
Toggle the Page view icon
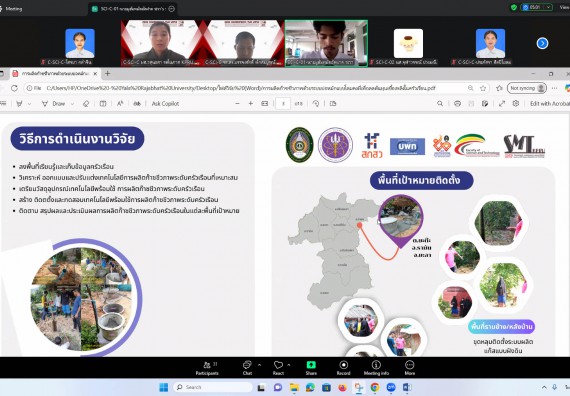[x=333, y=104]
